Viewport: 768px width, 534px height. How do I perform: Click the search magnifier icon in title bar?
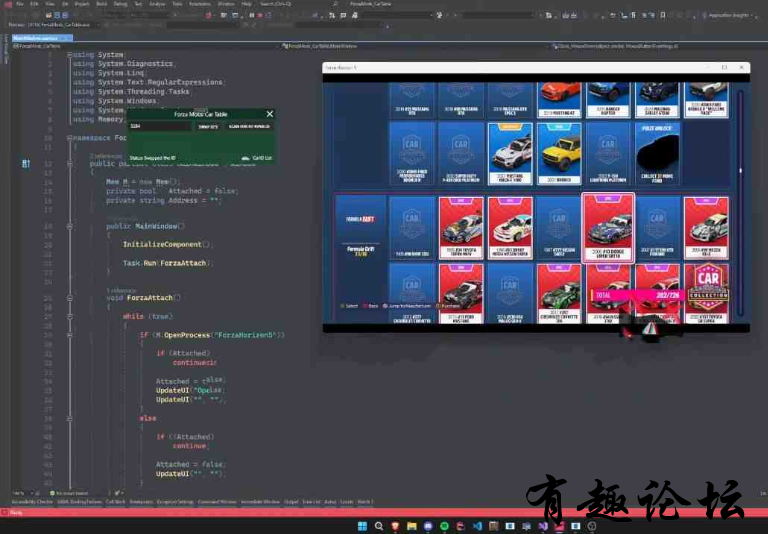tap(335, 4)
